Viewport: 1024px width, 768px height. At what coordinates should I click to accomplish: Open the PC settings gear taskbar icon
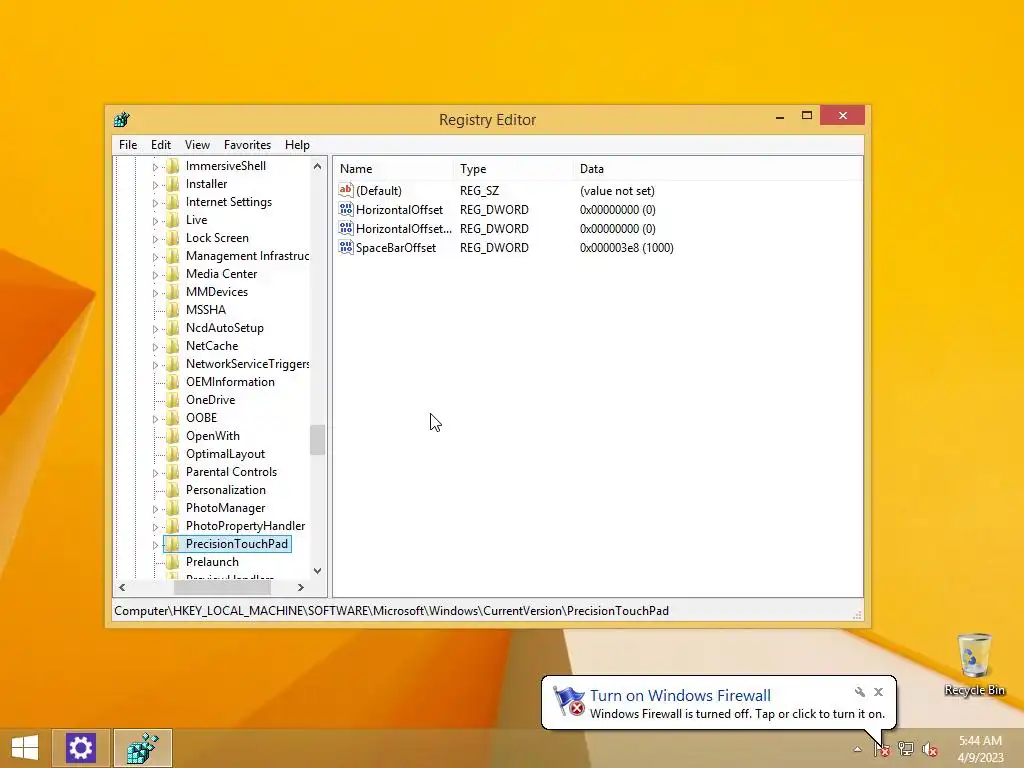80,748
